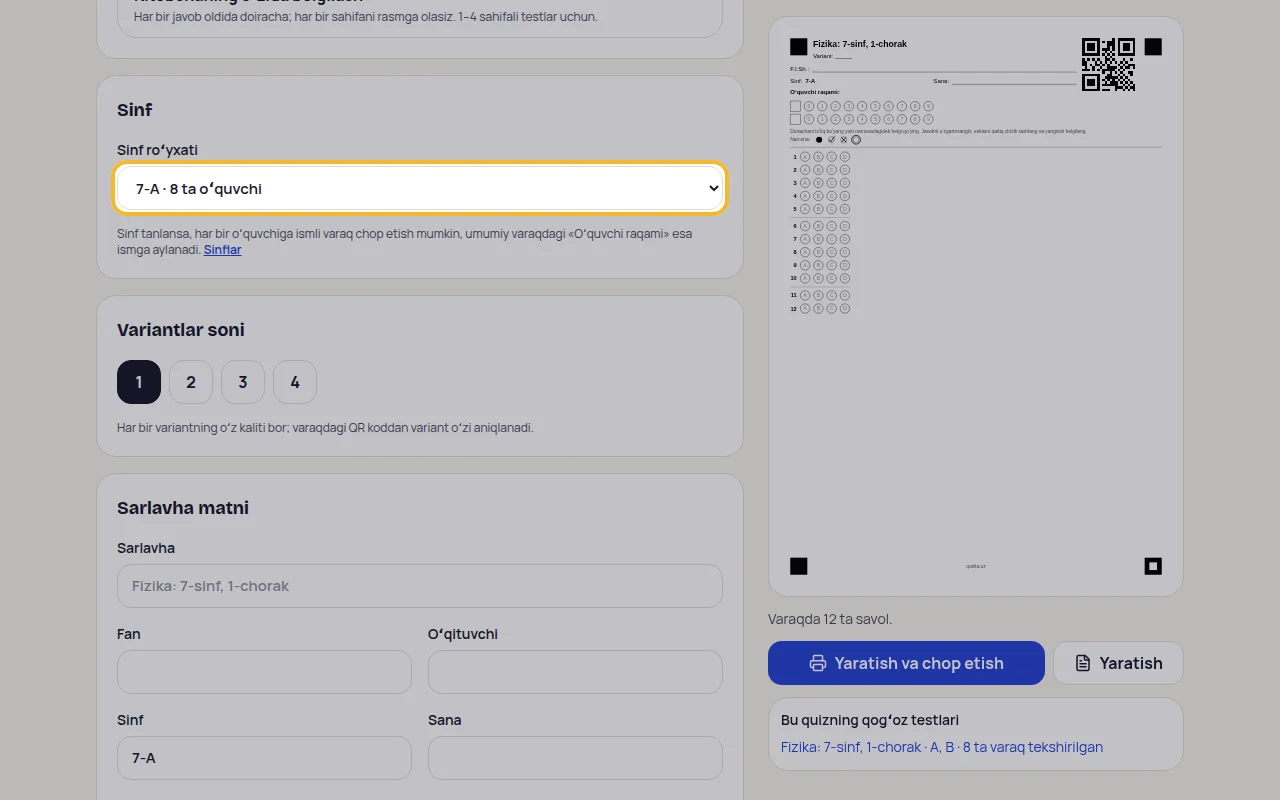
Task: Click the Yaratish button
Action: tap(1118, 663)
